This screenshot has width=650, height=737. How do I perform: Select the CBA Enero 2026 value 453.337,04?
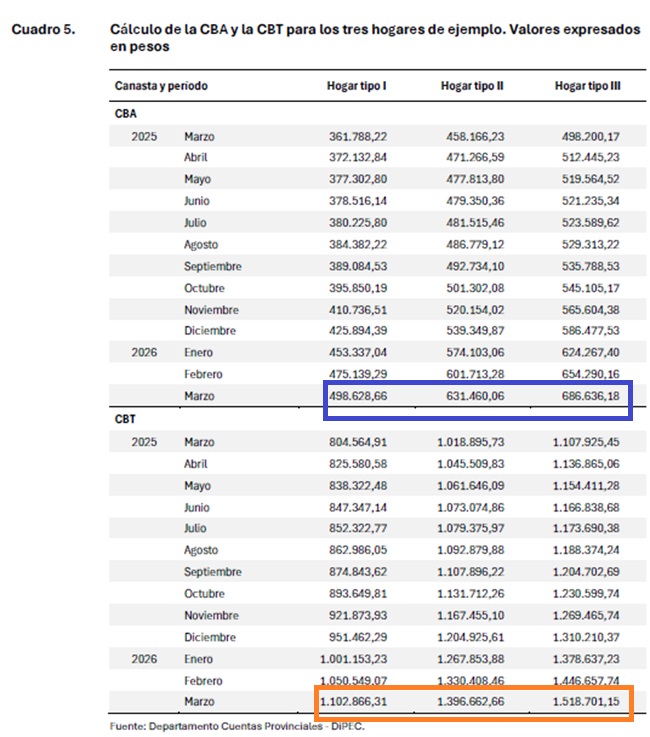pyautogui.click(x=357, y=353)
